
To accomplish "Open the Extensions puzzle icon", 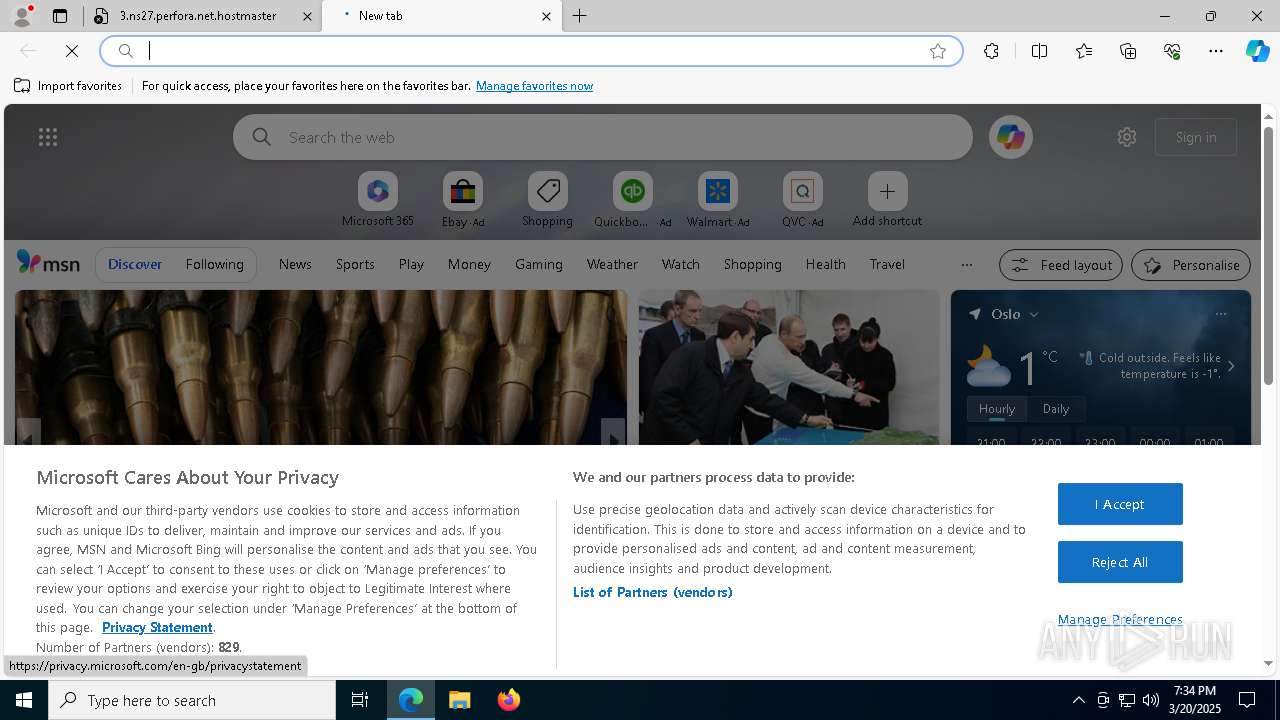I will (x=991, y=51).
